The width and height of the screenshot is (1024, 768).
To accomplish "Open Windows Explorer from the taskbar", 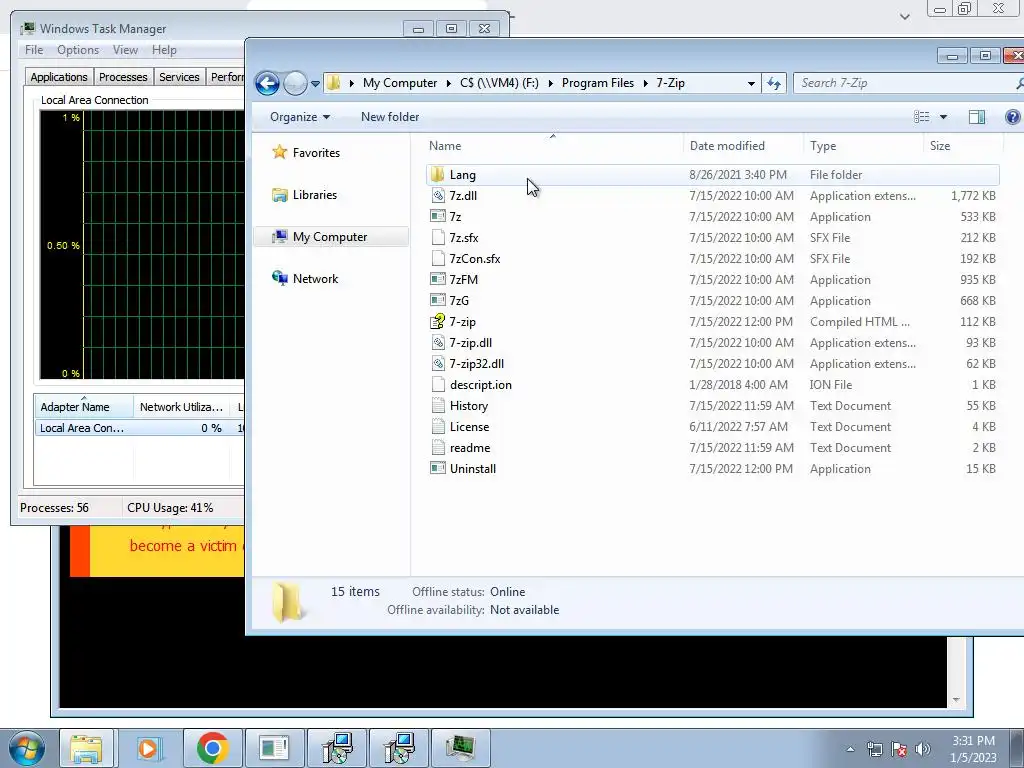I will point(86,748).
